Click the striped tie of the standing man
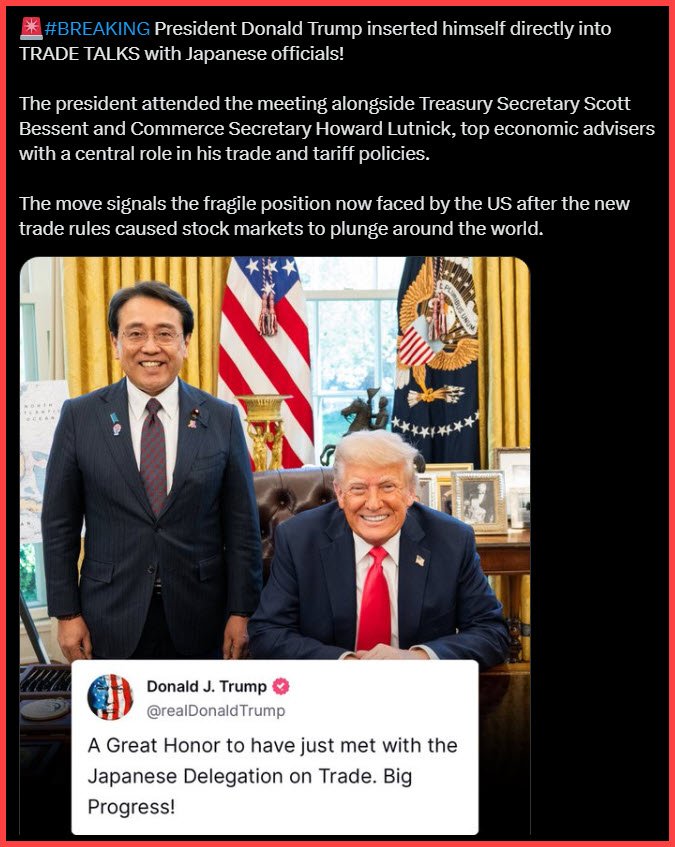Image resolution: width=675 pixels, height=847 pixels. click(x=154, y=456)
